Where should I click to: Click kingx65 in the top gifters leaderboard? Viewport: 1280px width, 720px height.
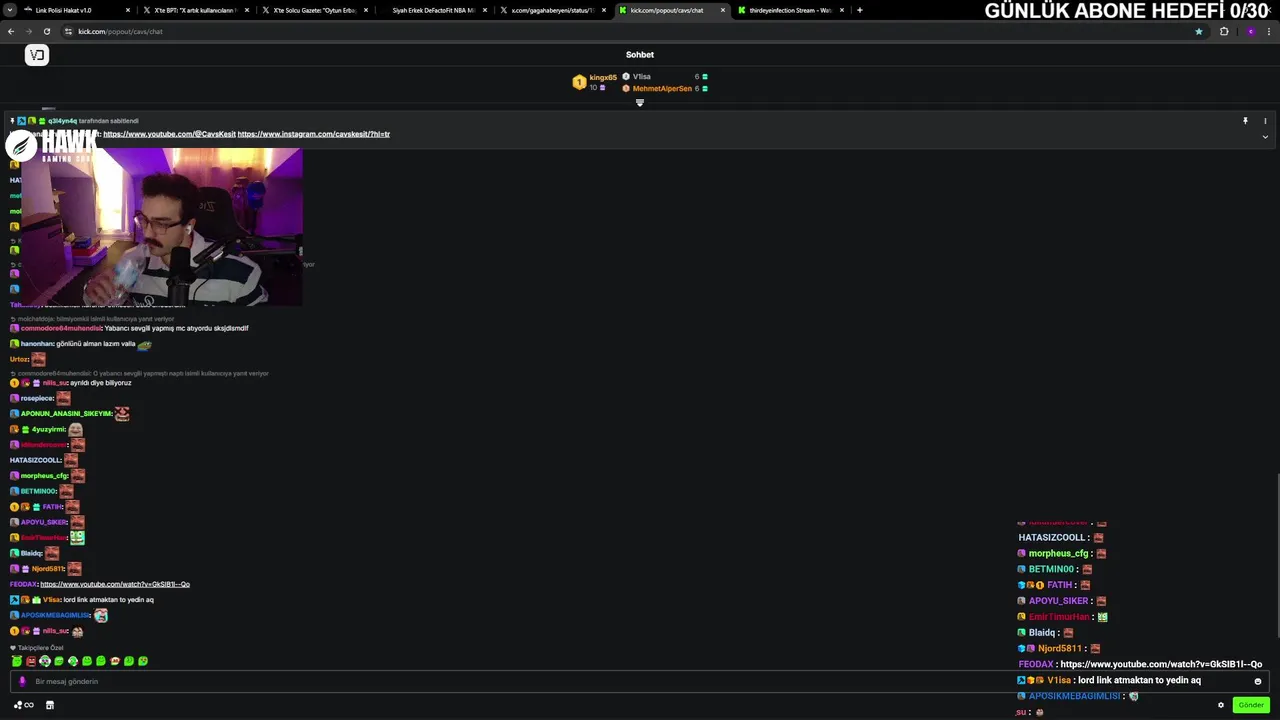(603, 77)
